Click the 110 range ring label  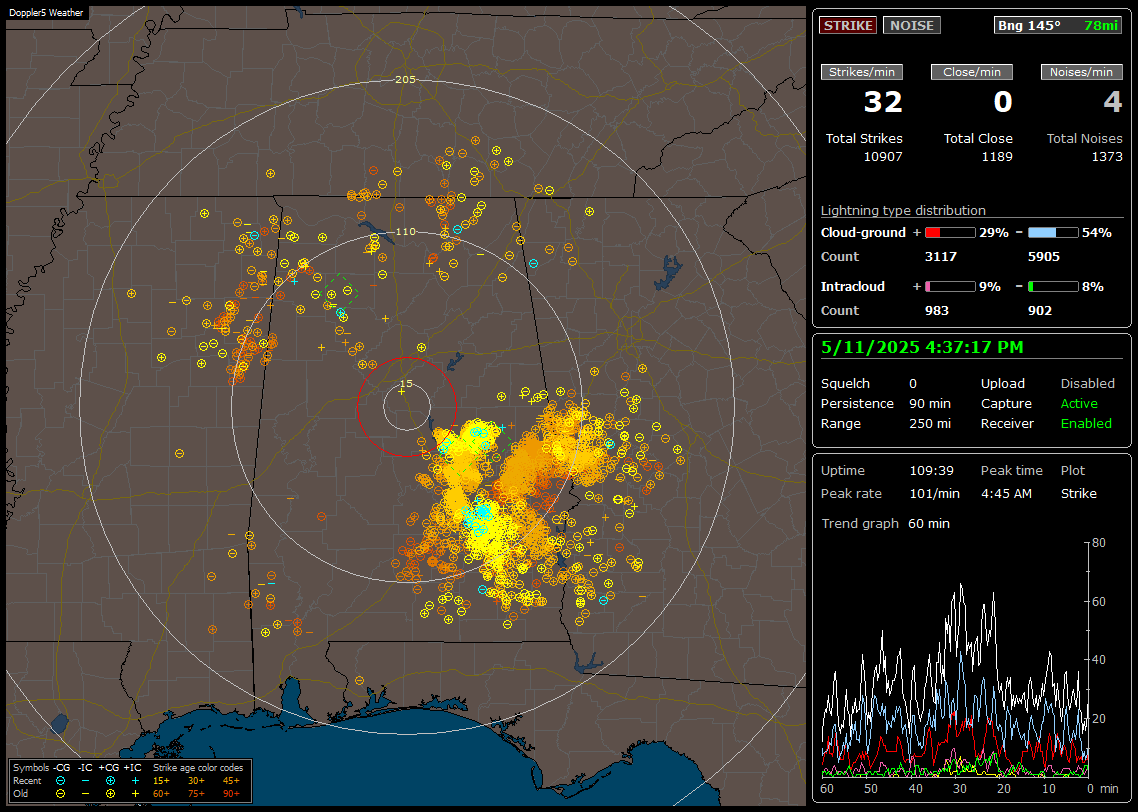pyautogui.click(x=405, y=232)
